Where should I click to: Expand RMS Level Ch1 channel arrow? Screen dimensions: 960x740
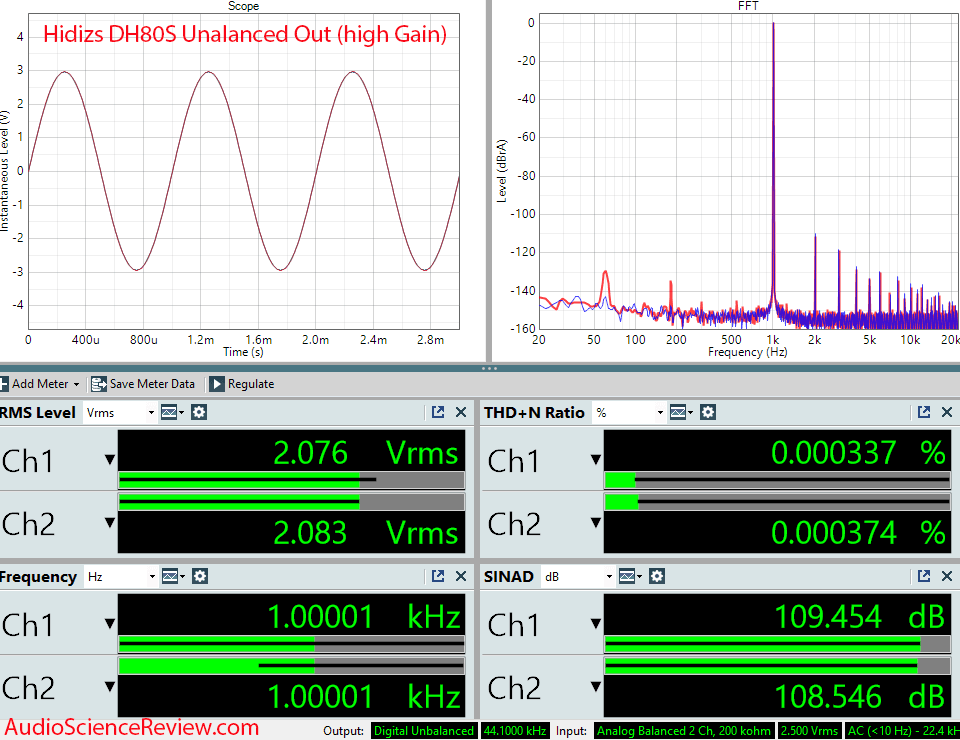click(x=110, y=460)
